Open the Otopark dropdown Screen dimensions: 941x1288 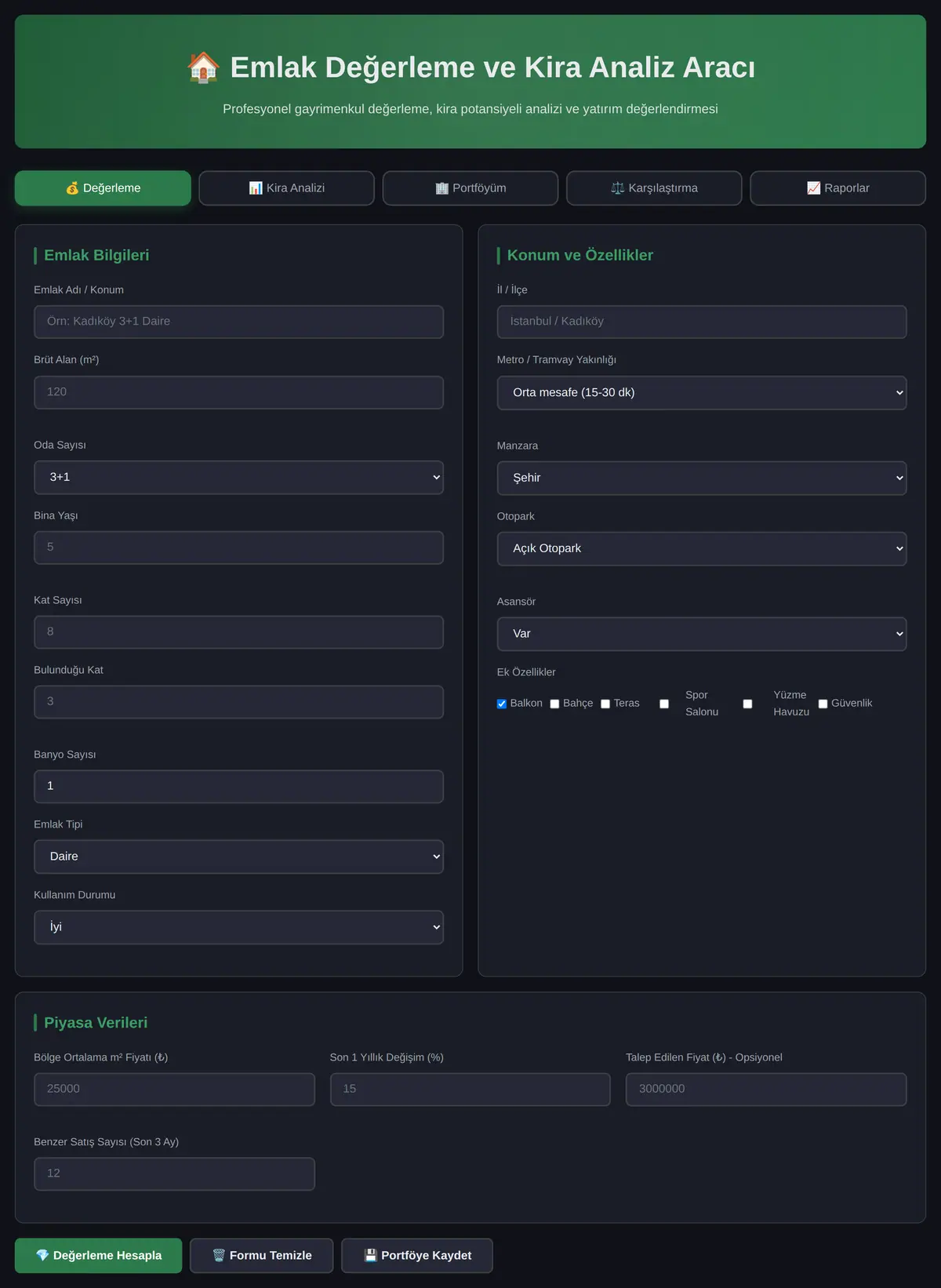click(702, 548)
